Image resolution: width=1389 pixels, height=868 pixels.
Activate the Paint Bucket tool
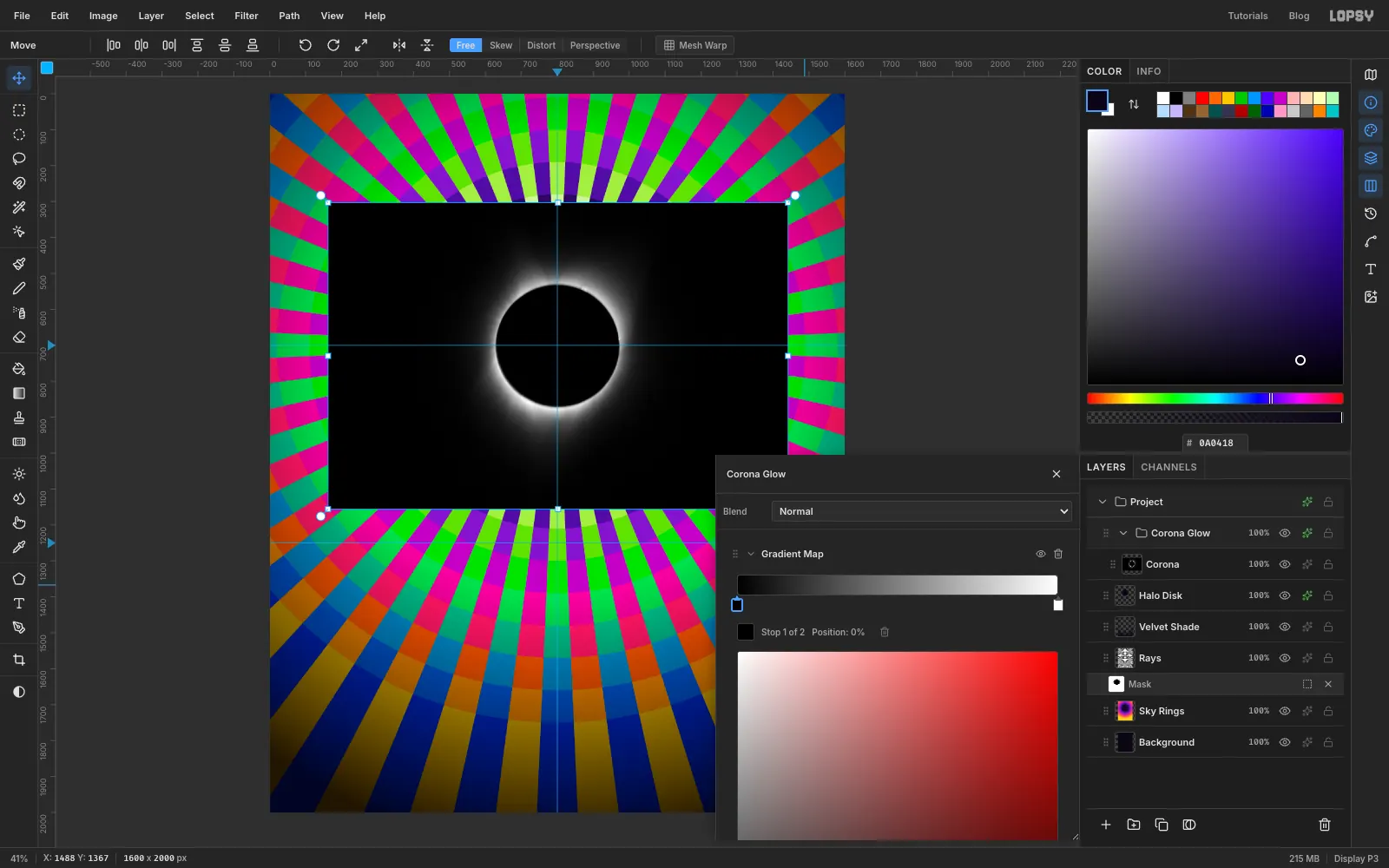[x=19, y=369]
